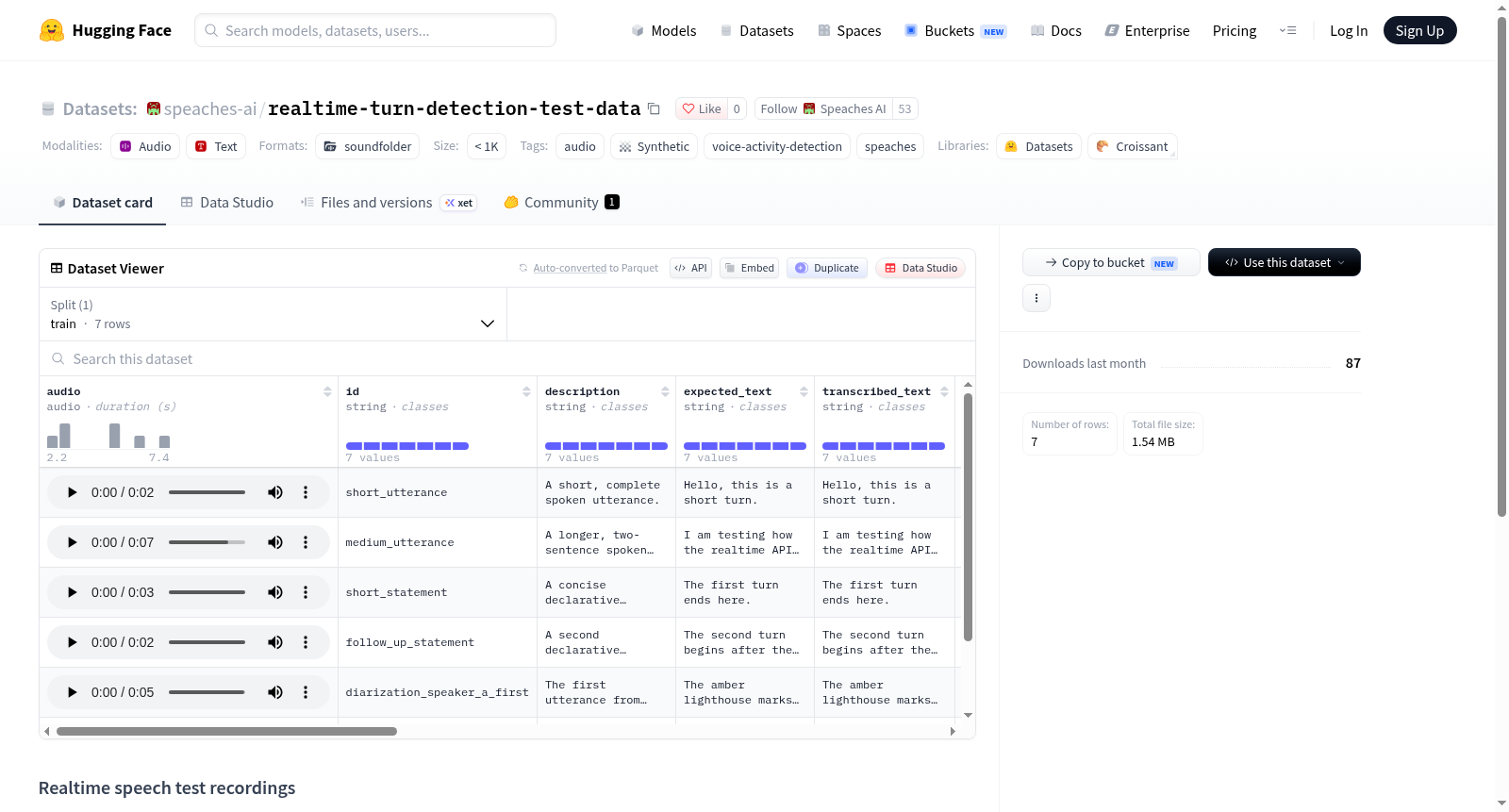Viewport: 1509px width, 812px height.
Task: Play the follow_up_statement audio clip
Action: pos(73,642)
